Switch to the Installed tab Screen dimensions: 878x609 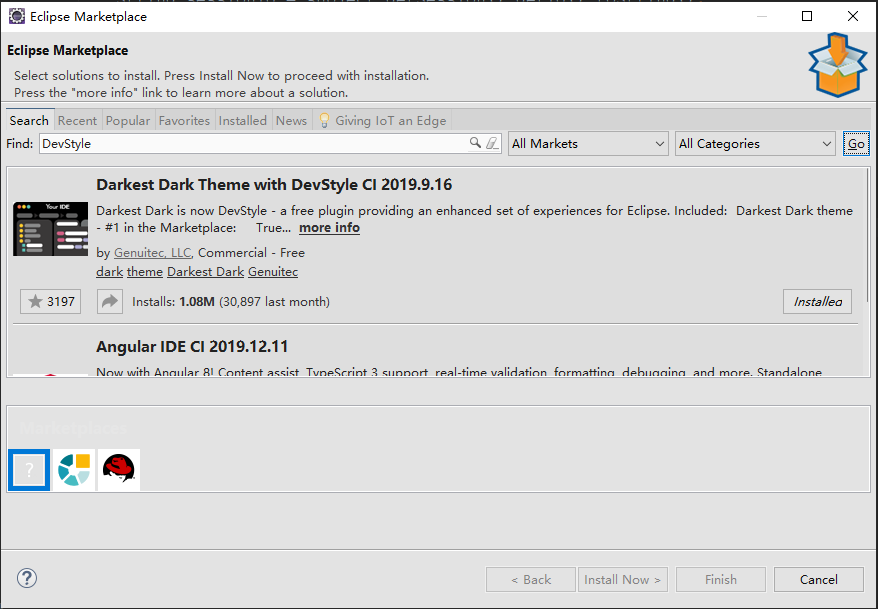point(243,120)
